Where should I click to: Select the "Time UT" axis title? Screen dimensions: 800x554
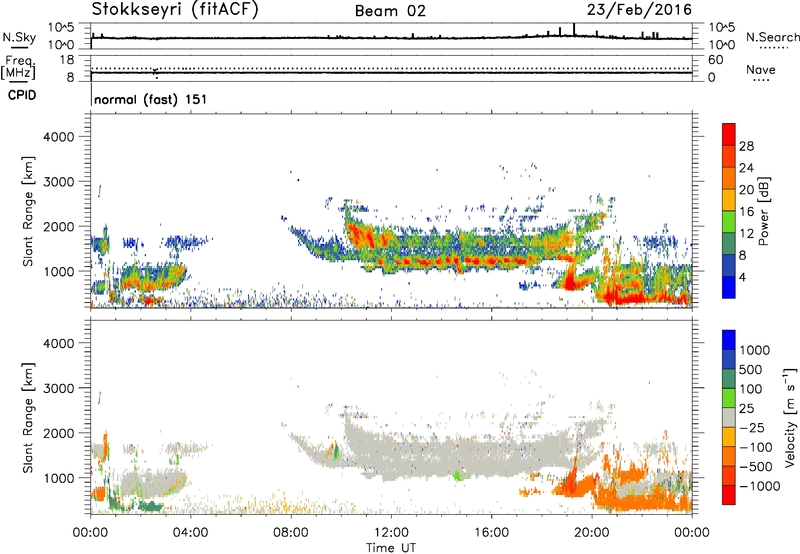[391, 548]
